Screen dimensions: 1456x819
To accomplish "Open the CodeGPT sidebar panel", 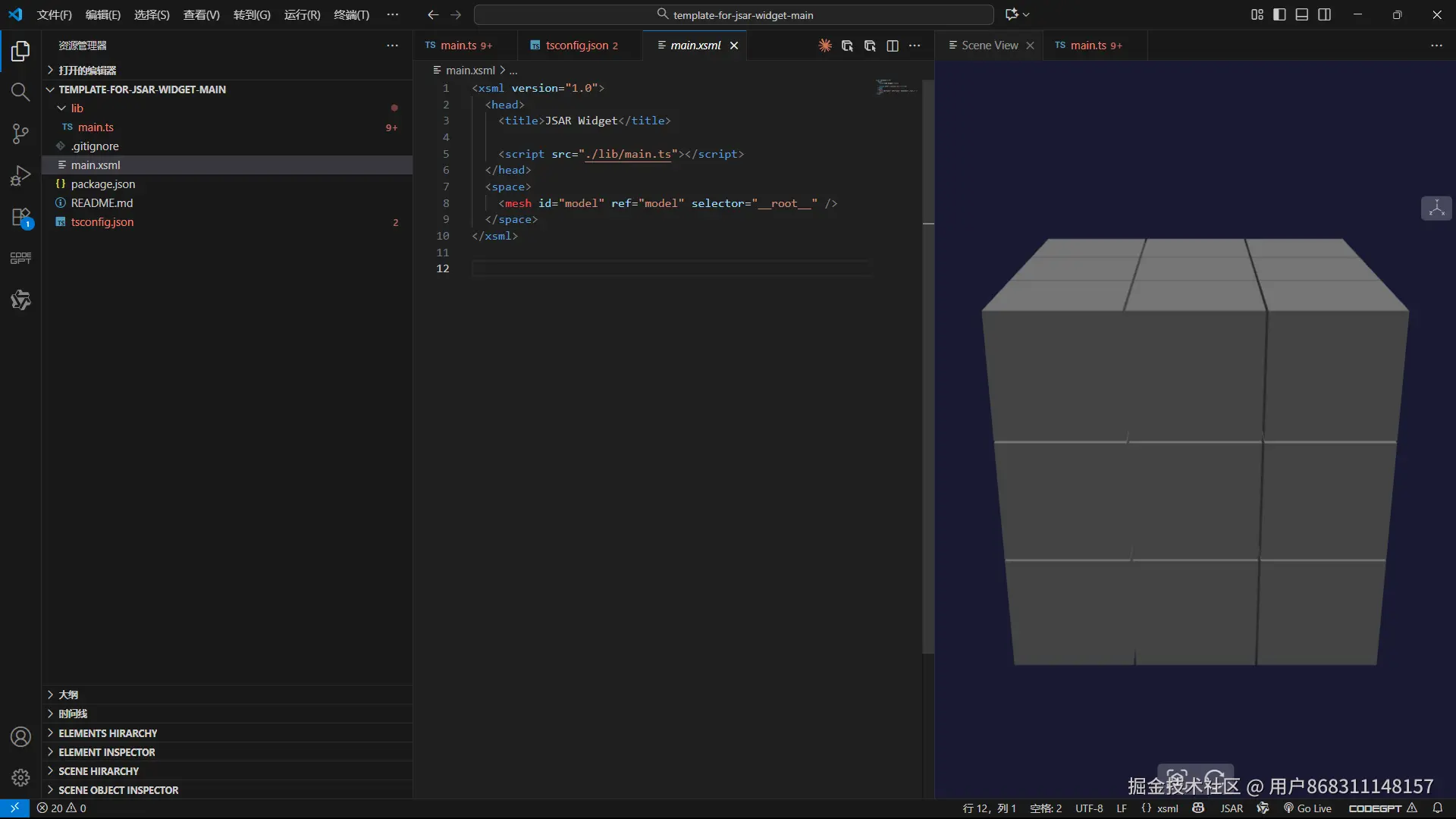I will 20,258.
